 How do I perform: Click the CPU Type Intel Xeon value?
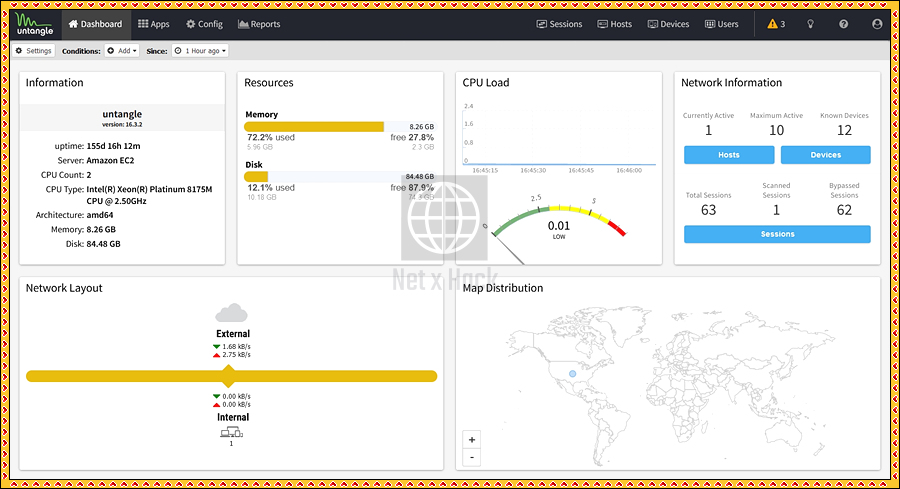149,195
